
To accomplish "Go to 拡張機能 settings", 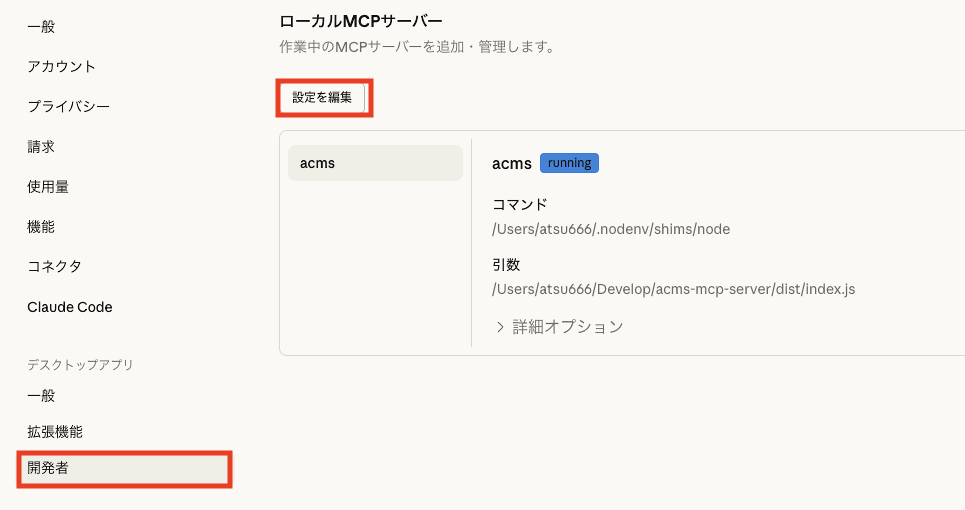I will [55, 432].
